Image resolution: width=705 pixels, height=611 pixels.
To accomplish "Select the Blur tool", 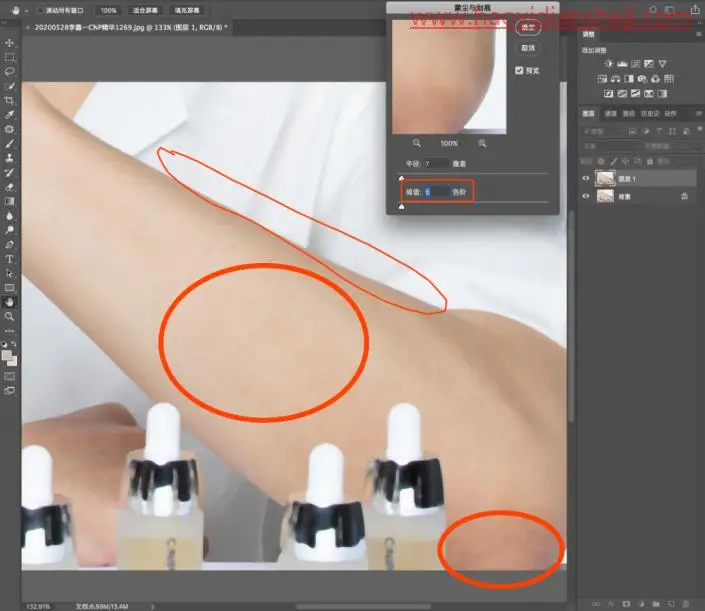I will pos(9,215).
